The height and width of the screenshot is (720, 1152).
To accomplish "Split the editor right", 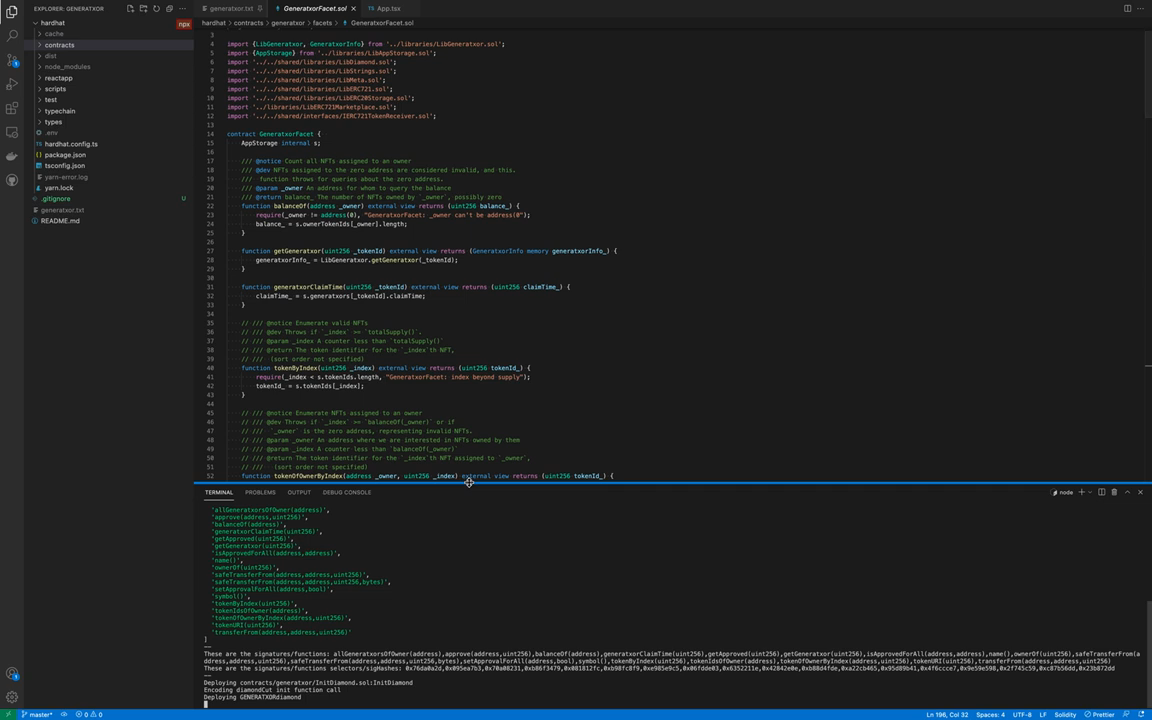I will pyautogui.click(x=1127, y=9).
